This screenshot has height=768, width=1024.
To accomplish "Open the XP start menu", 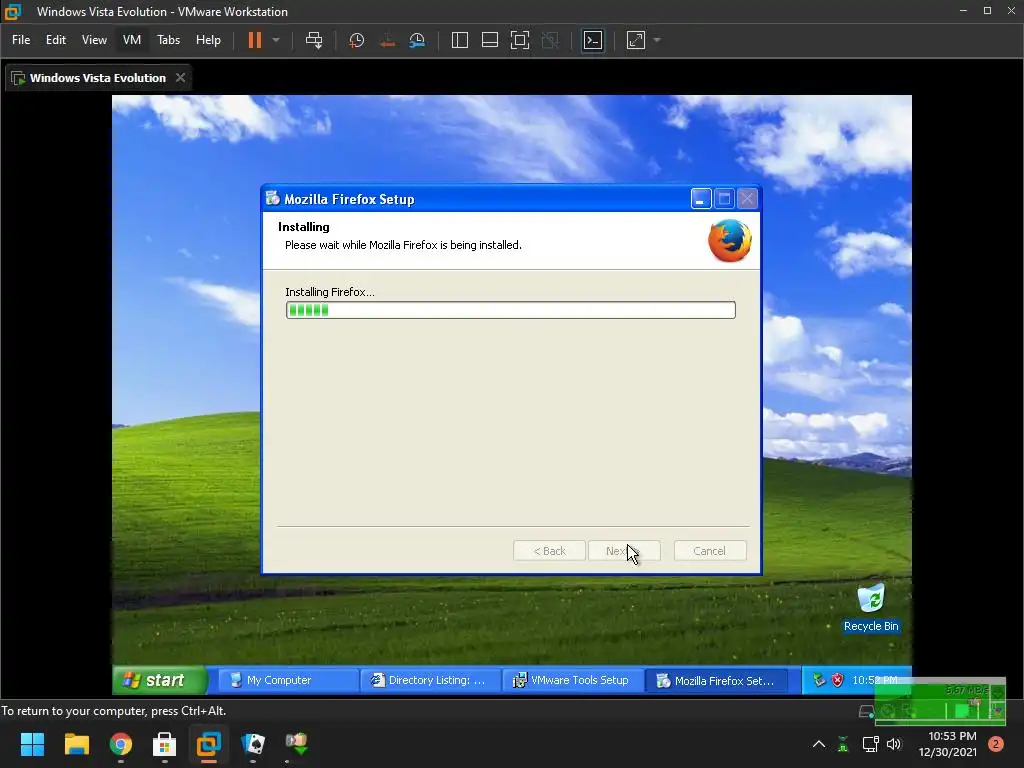I will pyautogui.click(x=159, y=680).
